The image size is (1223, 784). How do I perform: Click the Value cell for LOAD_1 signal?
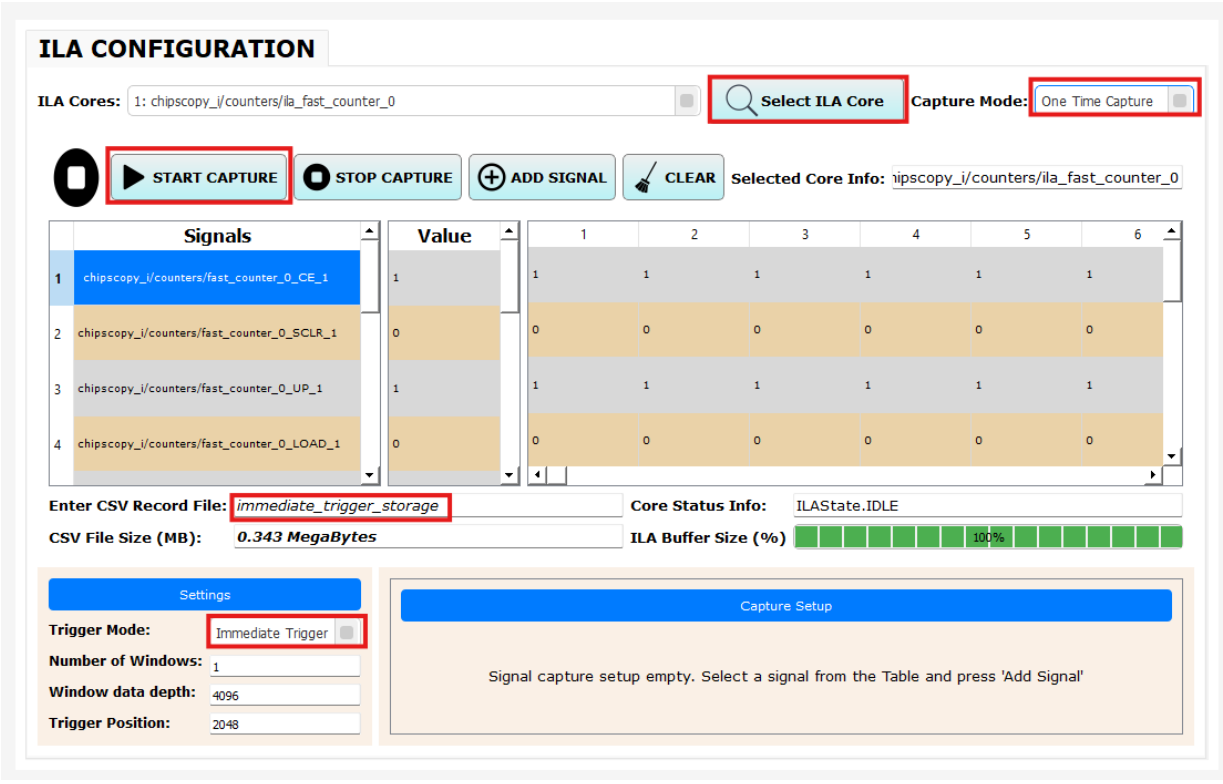tap(444, 443)
